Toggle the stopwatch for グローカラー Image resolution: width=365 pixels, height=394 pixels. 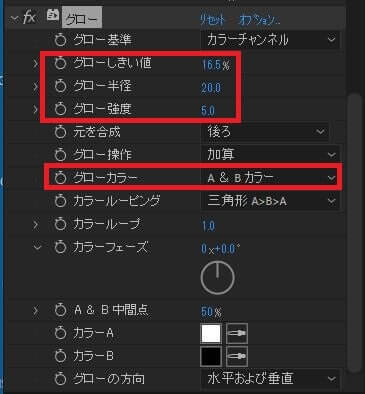click(61, 178)
